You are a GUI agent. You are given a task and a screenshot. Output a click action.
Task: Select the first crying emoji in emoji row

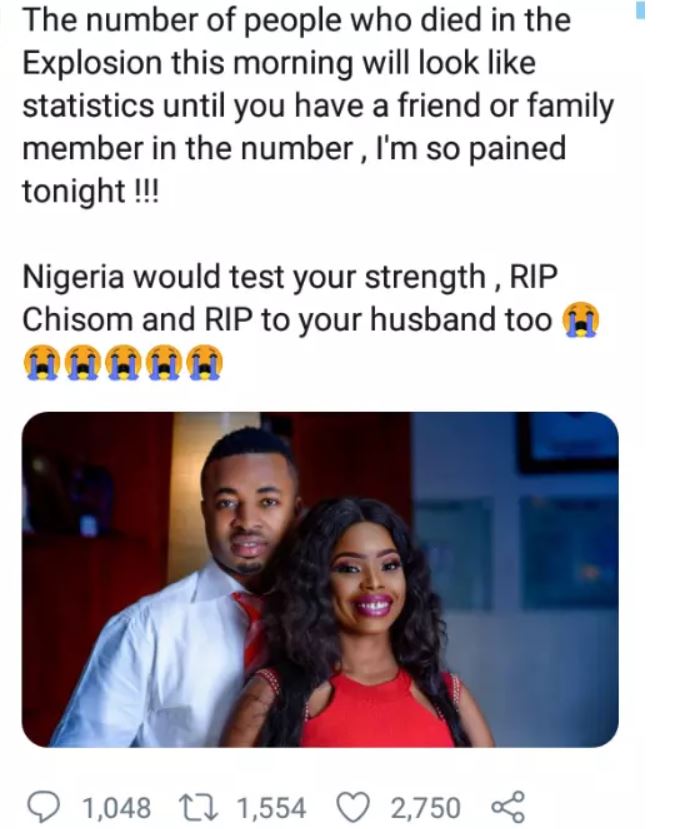[40, 363]
